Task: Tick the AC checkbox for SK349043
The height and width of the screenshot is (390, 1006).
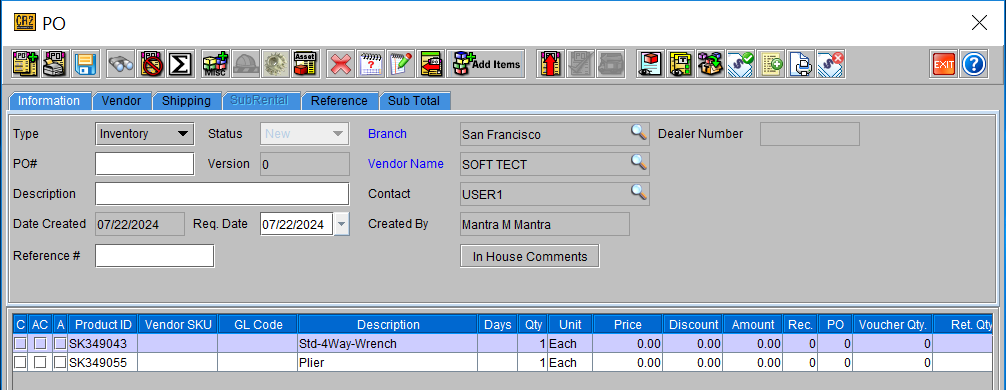Action: [x=40, y=344]
